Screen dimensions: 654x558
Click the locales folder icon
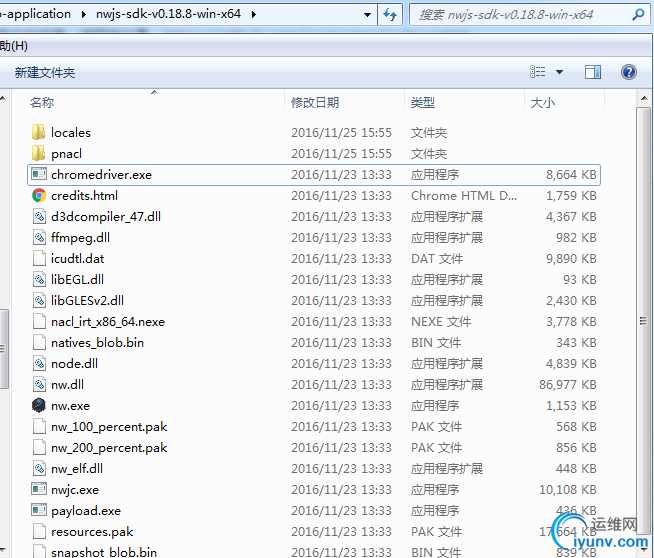pyautogui.click(x=39, y=132)
